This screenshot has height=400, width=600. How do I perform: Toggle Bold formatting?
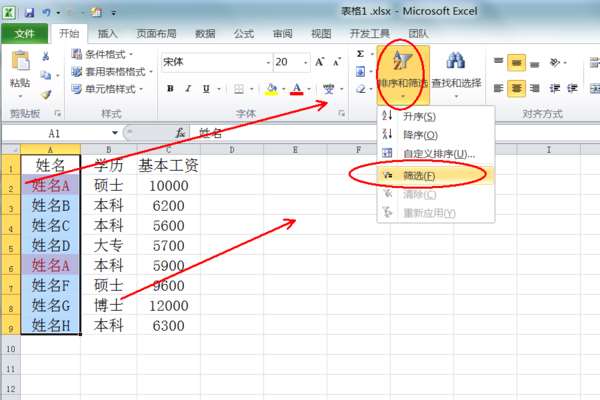coord(170,89)
